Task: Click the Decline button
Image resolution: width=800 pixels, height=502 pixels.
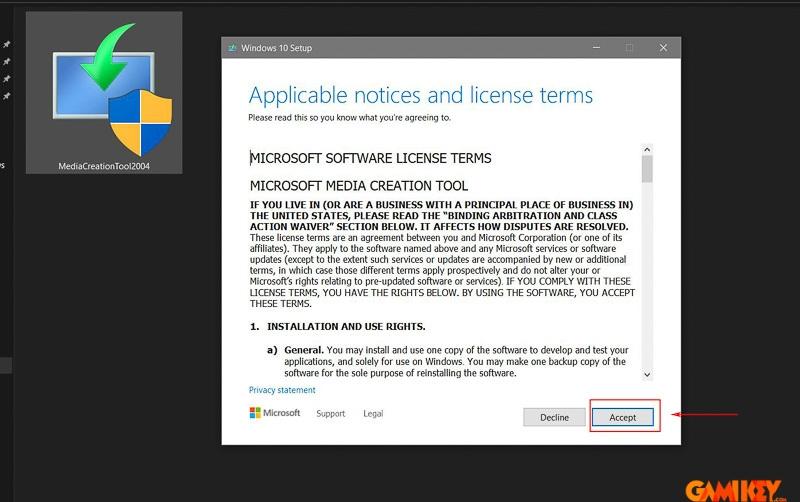Action: click(554, 417)
